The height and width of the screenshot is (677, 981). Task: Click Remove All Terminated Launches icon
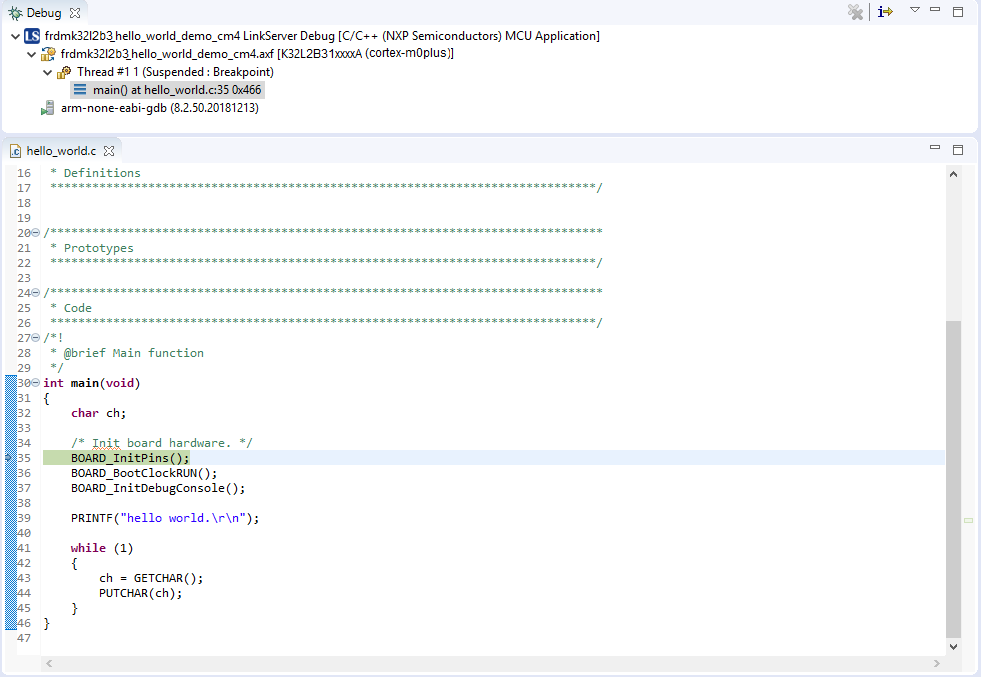click(x=855, y=12)
